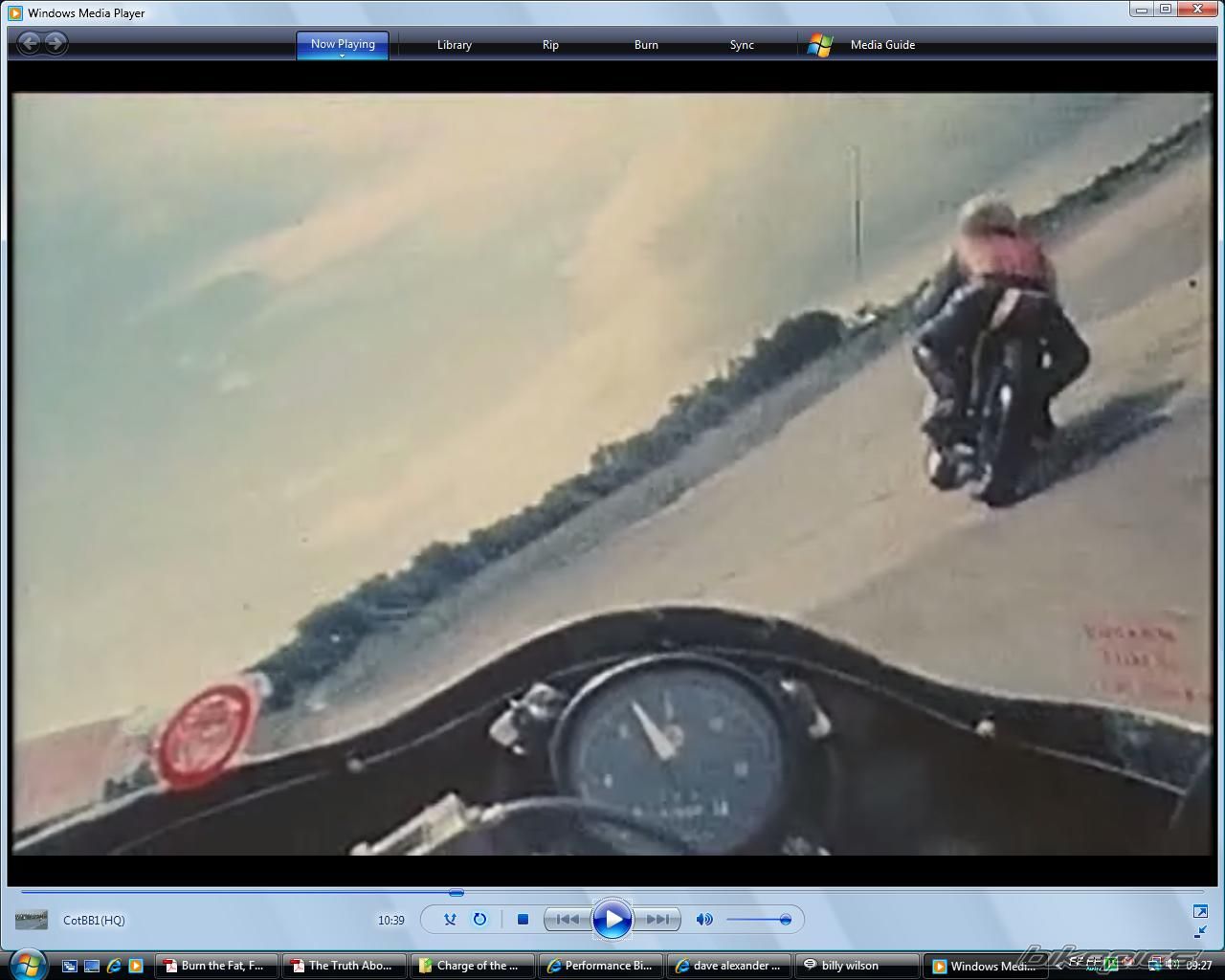Click the volume slider handle
1225x980 pixels.
pos(786,920)
